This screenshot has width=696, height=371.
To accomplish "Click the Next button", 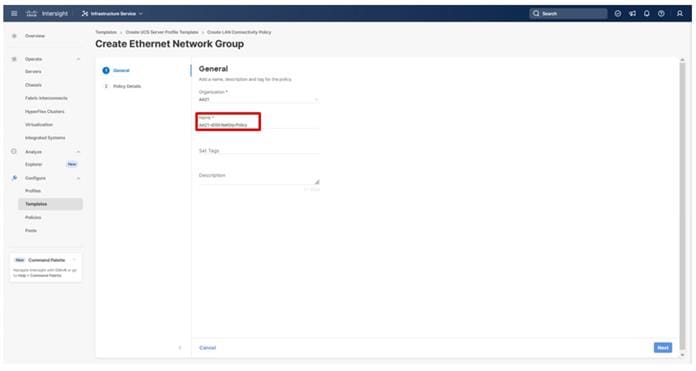I will pos(663,347).
